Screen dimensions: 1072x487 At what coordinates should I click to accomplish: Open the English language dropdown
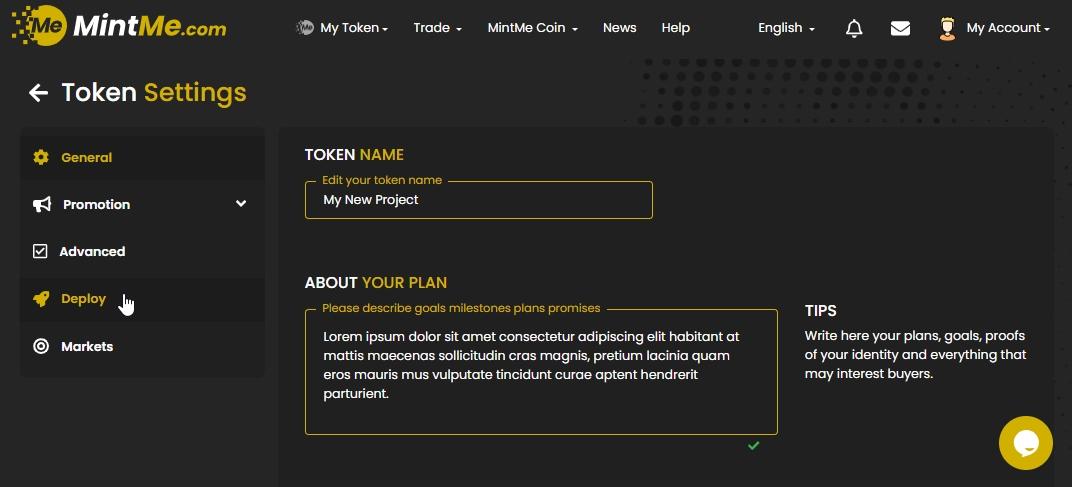786,28
